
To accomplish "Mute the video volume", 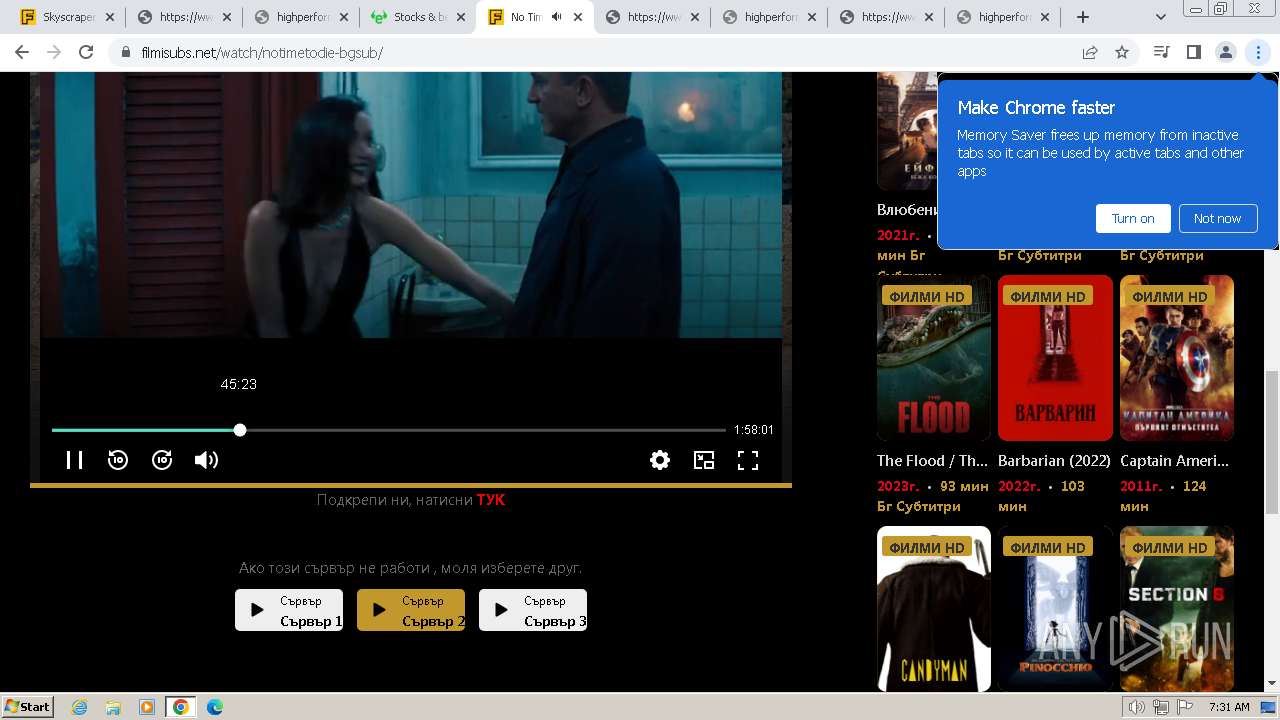I will [206, 460].
